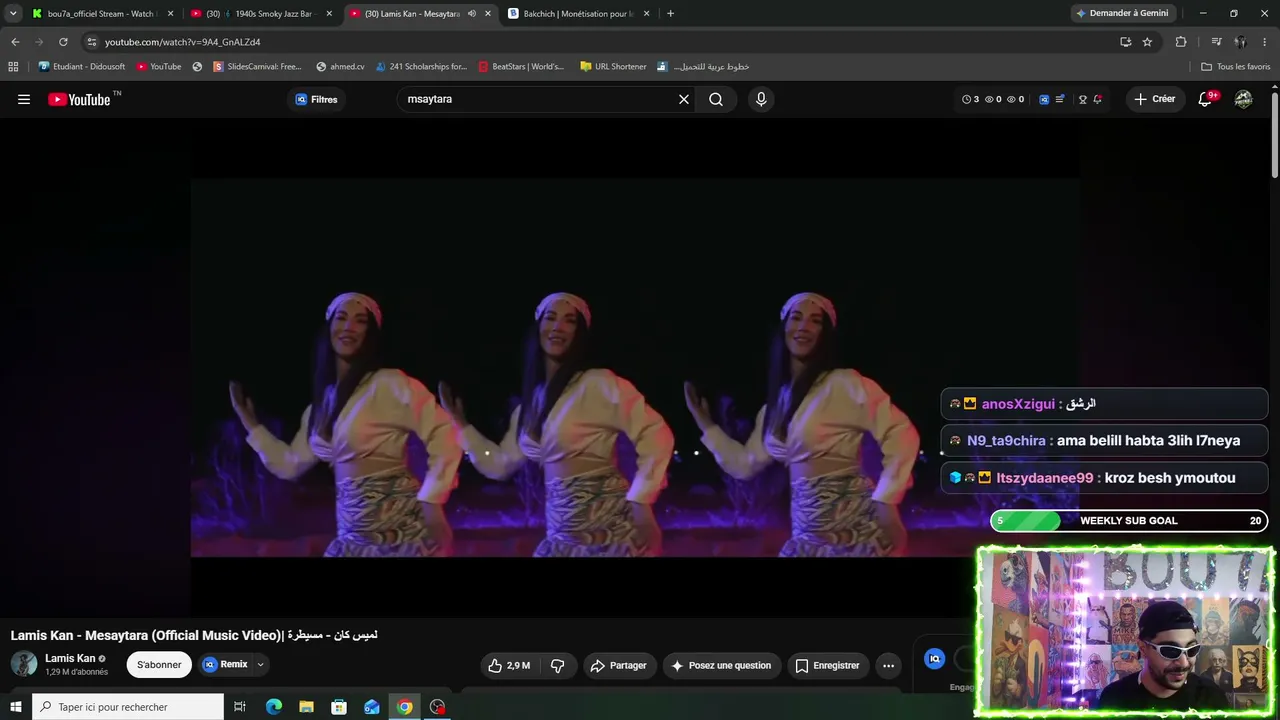Image resolution: width=1280 pixels, height=720 pixels.
Task: Close the Lamis Kan - Mesaytara tab
Action: [488, 13]
